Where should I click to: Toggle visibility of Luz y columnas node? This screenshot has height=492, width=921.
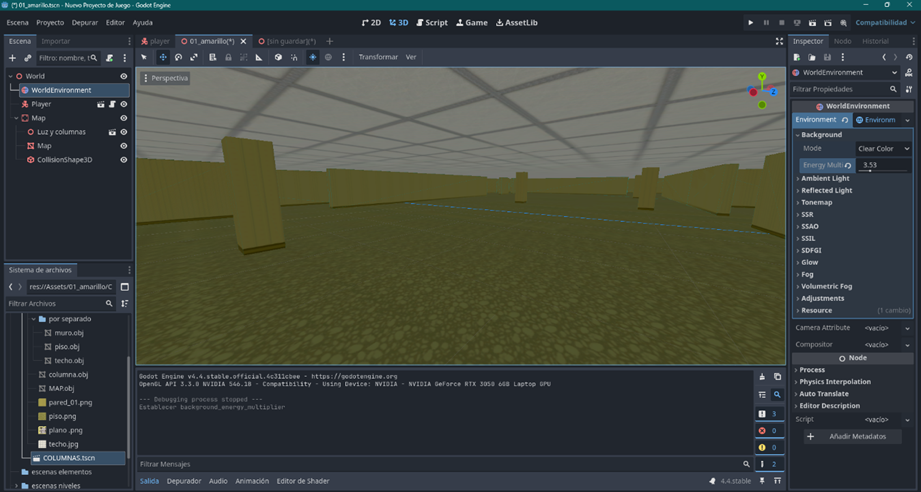click(124, 132)
